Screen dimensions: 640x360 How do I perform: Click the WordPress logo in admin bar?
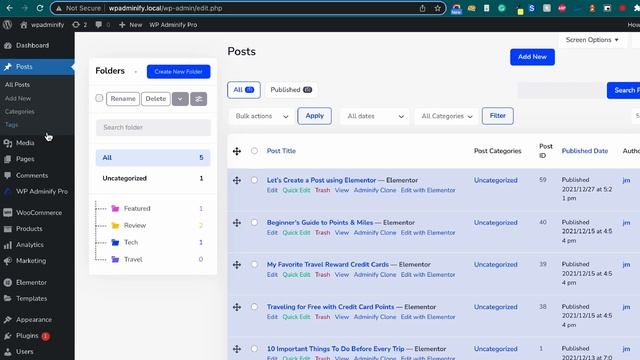[x=7, y=24]
